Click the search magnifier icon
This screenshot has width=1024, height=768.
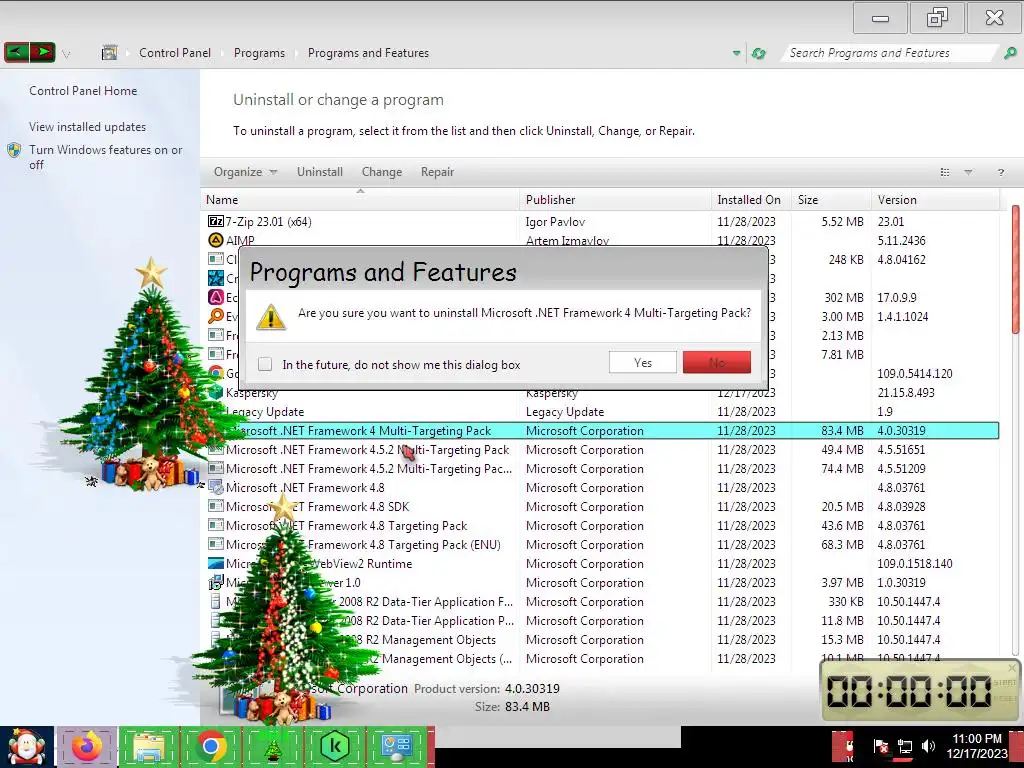(x=1010, y=53)
